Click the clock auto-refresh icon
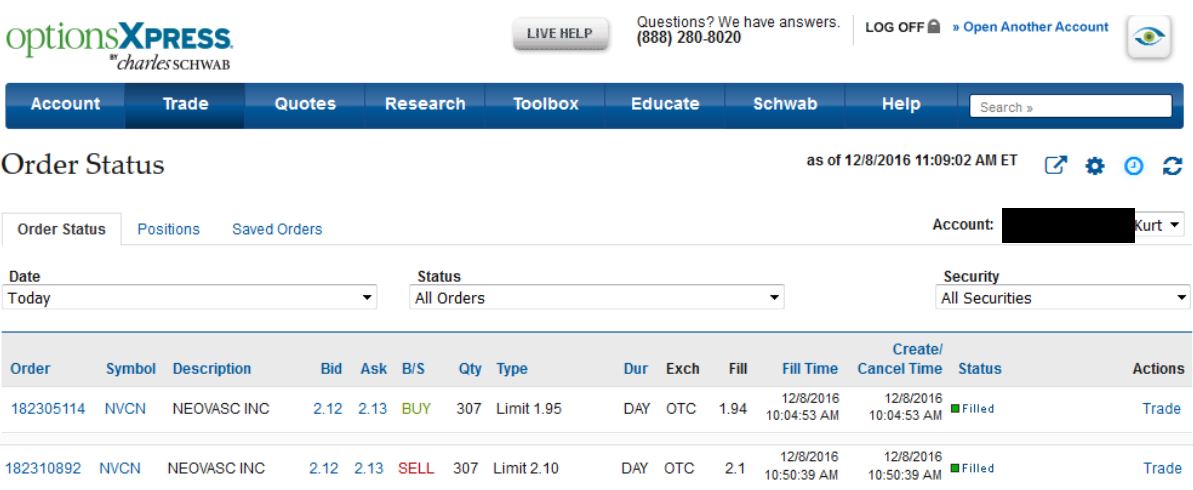This screenshot has height=490, width=1193. [1133, 166]
